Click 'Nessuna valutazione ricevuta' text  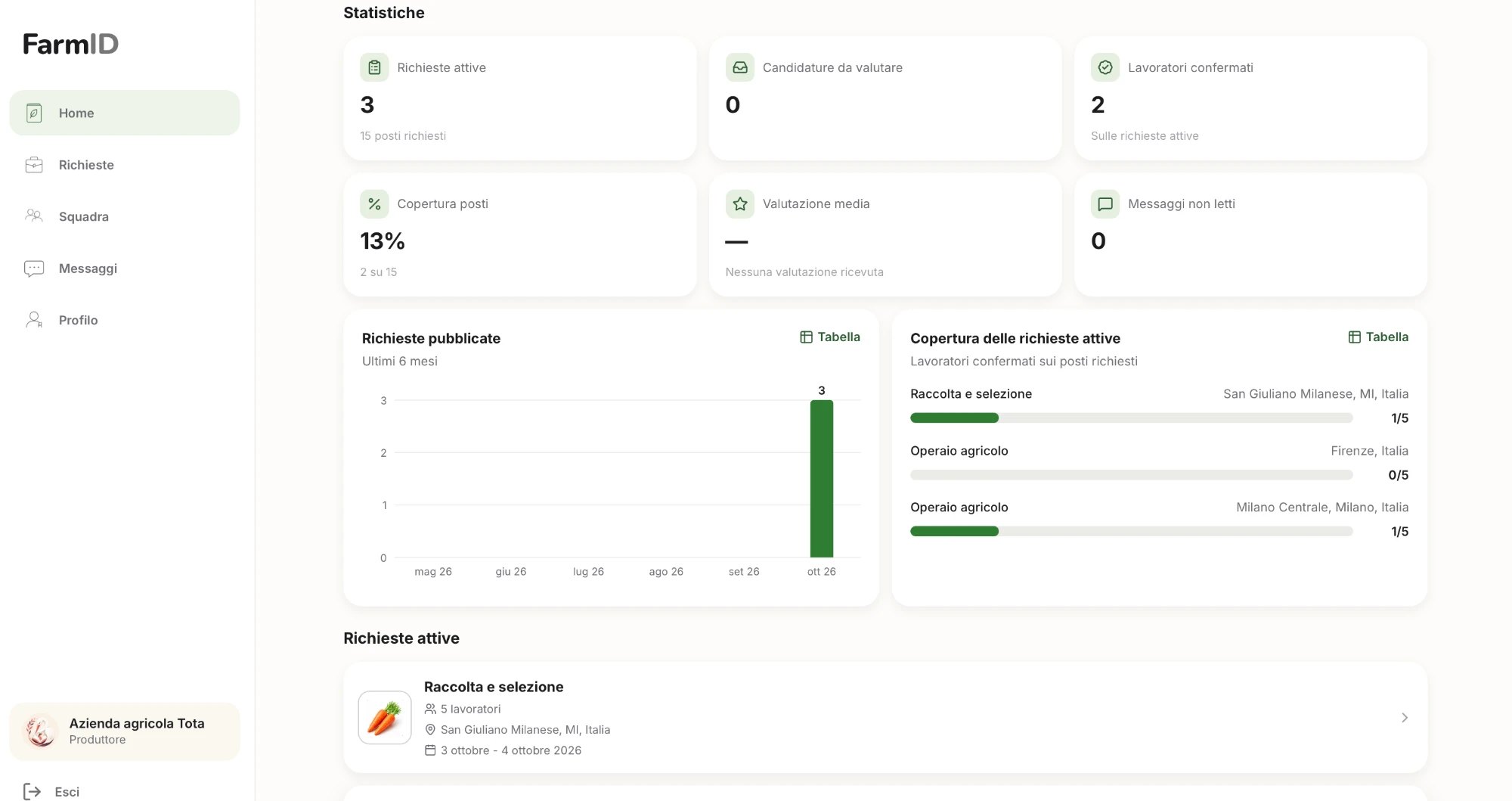tap(804, 272)
